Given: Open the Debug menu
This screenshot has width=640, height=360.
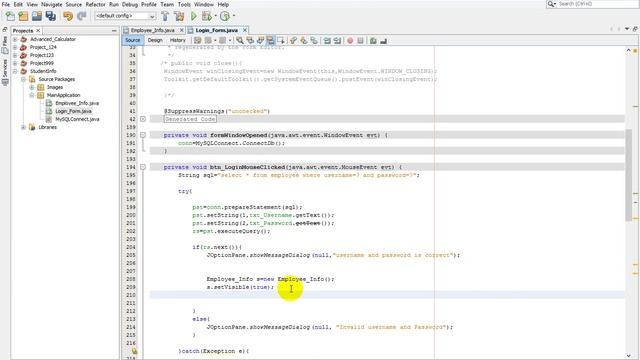Looking at the screenshot, I should click(130, 4).
